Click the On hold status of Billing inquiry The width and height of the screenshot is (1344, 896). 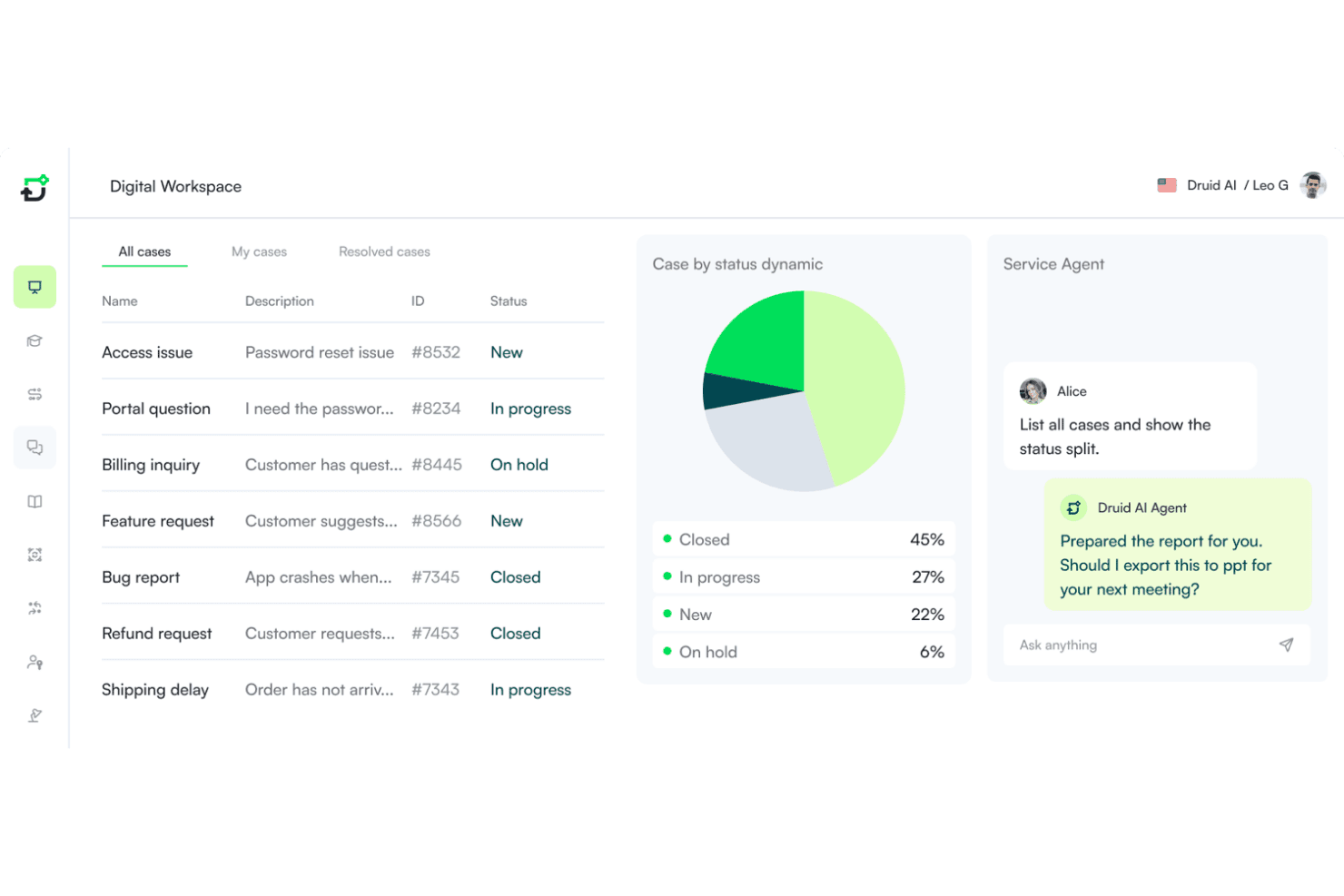pyautogui.click(x=519, y=465)
